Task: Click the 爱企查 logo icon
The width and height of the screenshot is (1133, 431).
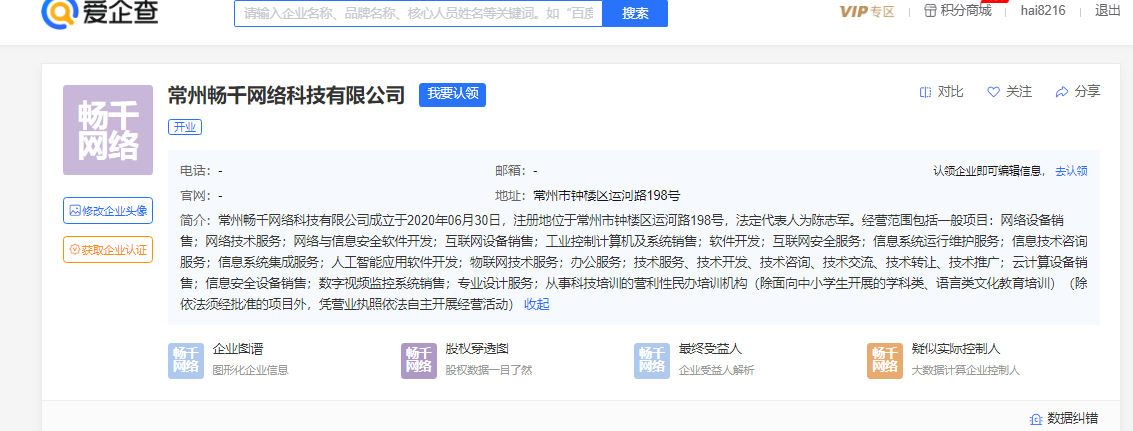Action: pyautogui.click(x=59, y=12)
